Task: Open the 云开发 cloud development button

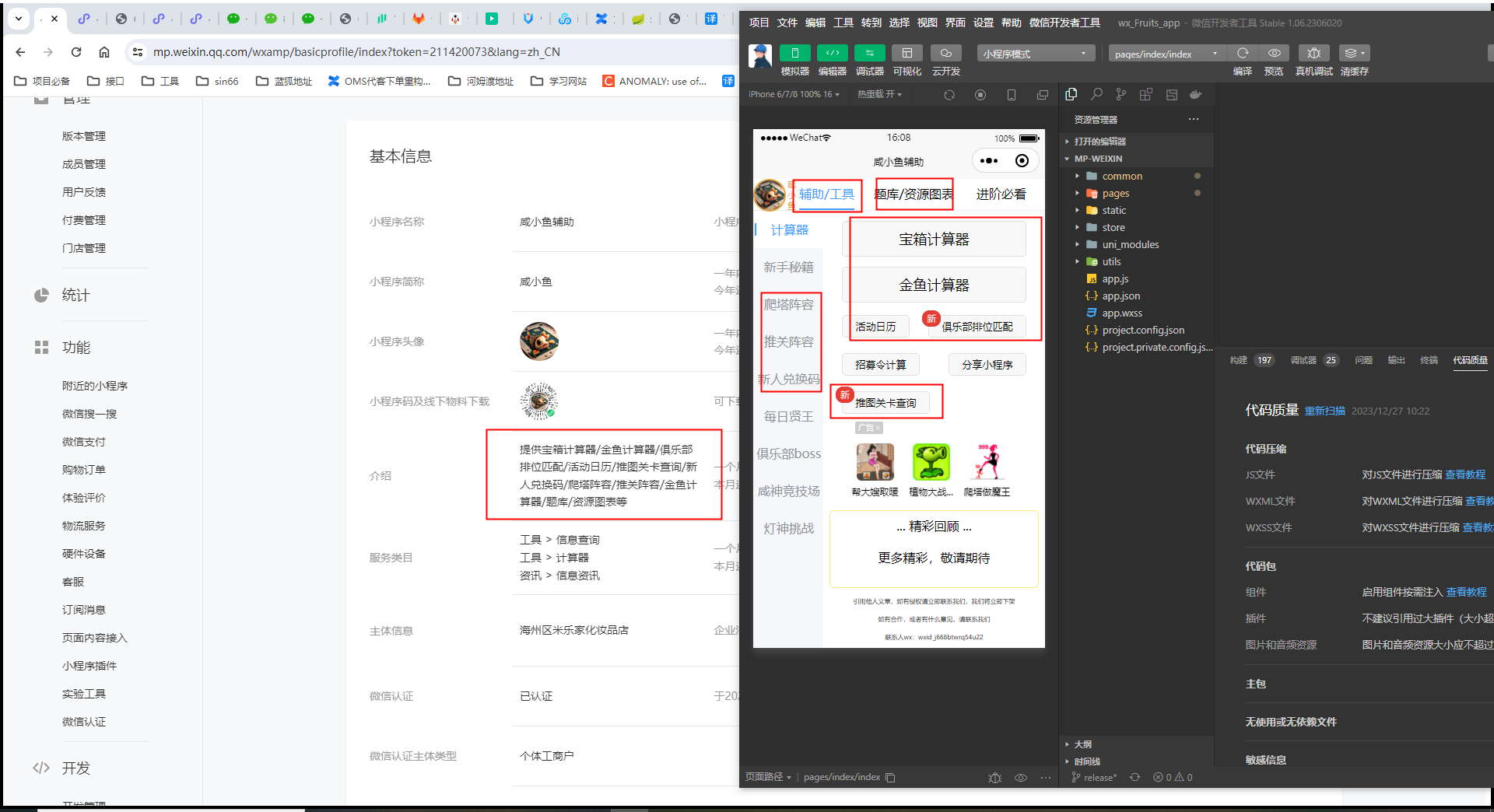Action: (945, 53)
